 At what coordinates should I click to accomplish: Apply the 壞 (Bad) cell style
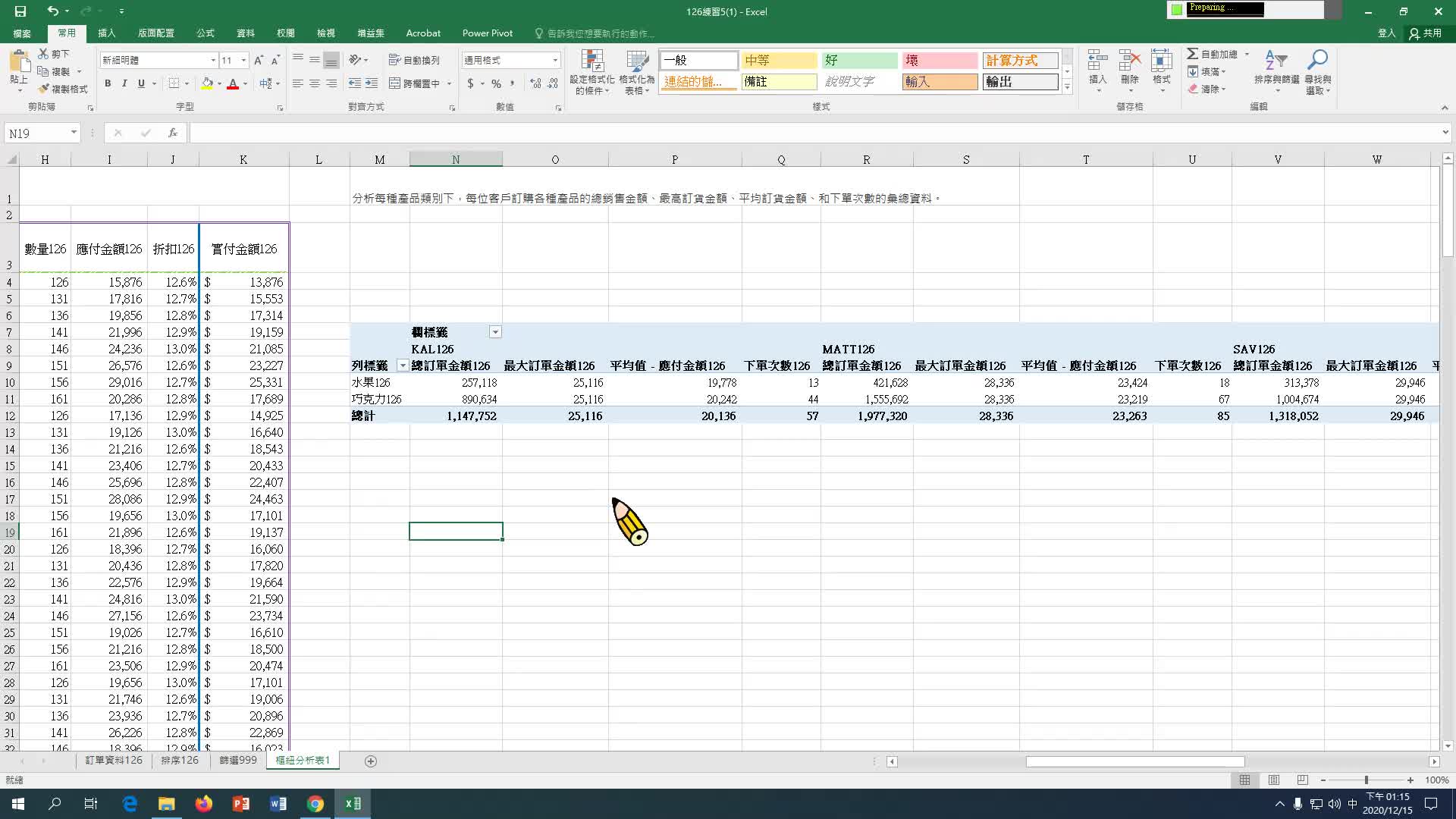940,60
